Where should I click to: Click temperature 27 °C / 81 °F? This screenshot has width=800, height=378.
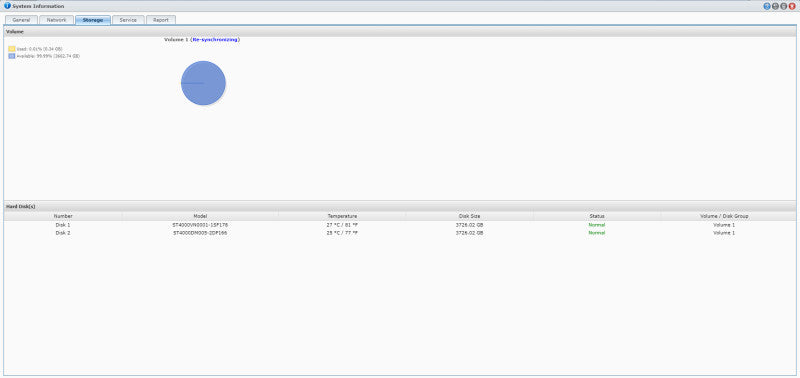pos(342,225)
